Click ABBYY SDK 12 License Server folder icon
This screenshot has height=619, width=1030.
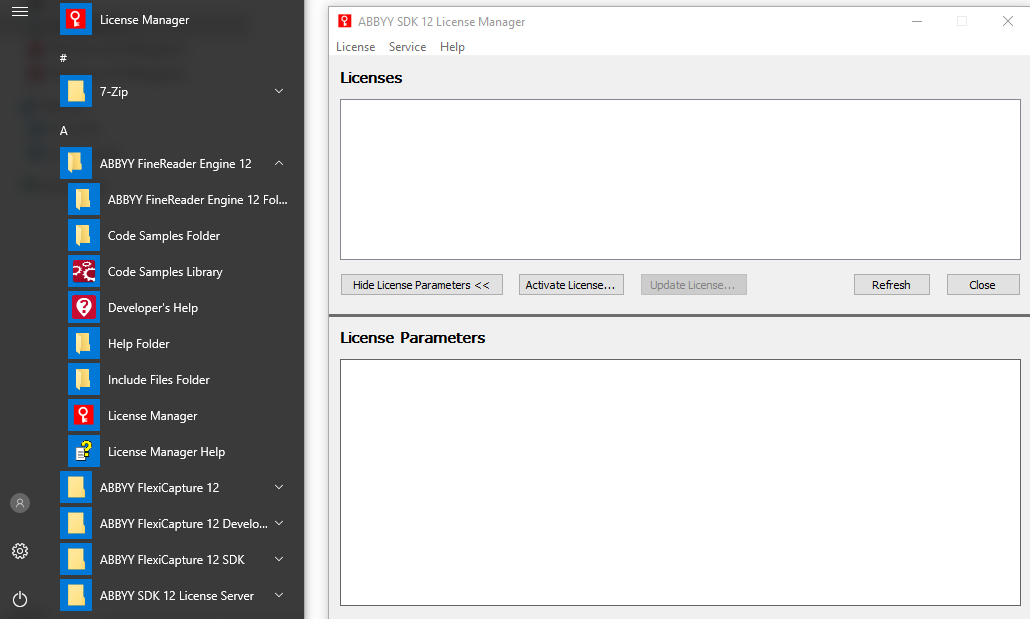[76, 595]
